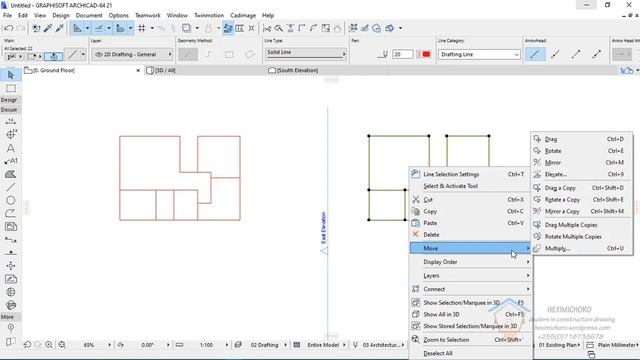The height and width of the screenshot is (360, 640).
Task: Open the Line Type dropdown 'Solid Line'
Action: [x=306, y=53]
